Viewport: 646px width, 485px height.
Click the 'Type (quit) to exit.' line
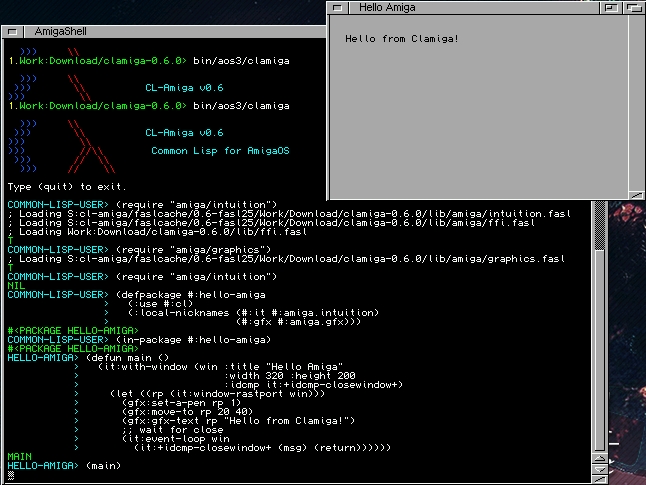[66, 187]
